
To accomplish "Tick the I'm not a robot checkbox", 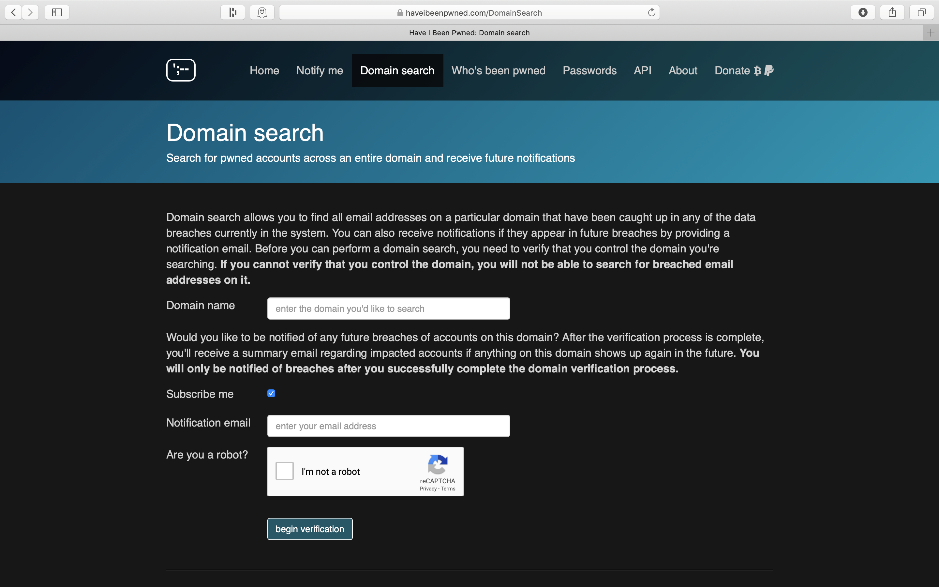I will click(284, 471).
